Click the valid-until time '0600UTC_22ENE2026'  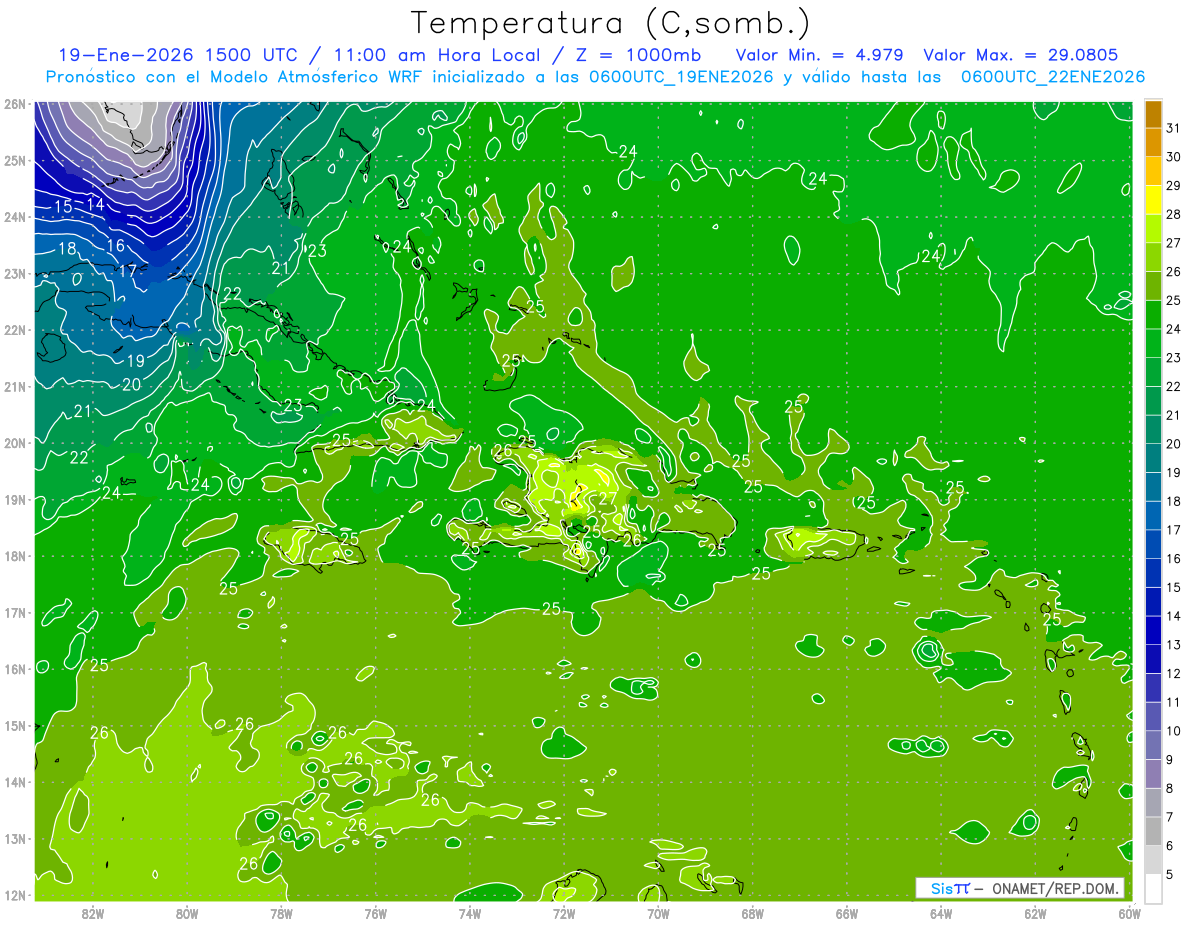click(1053, 77)
